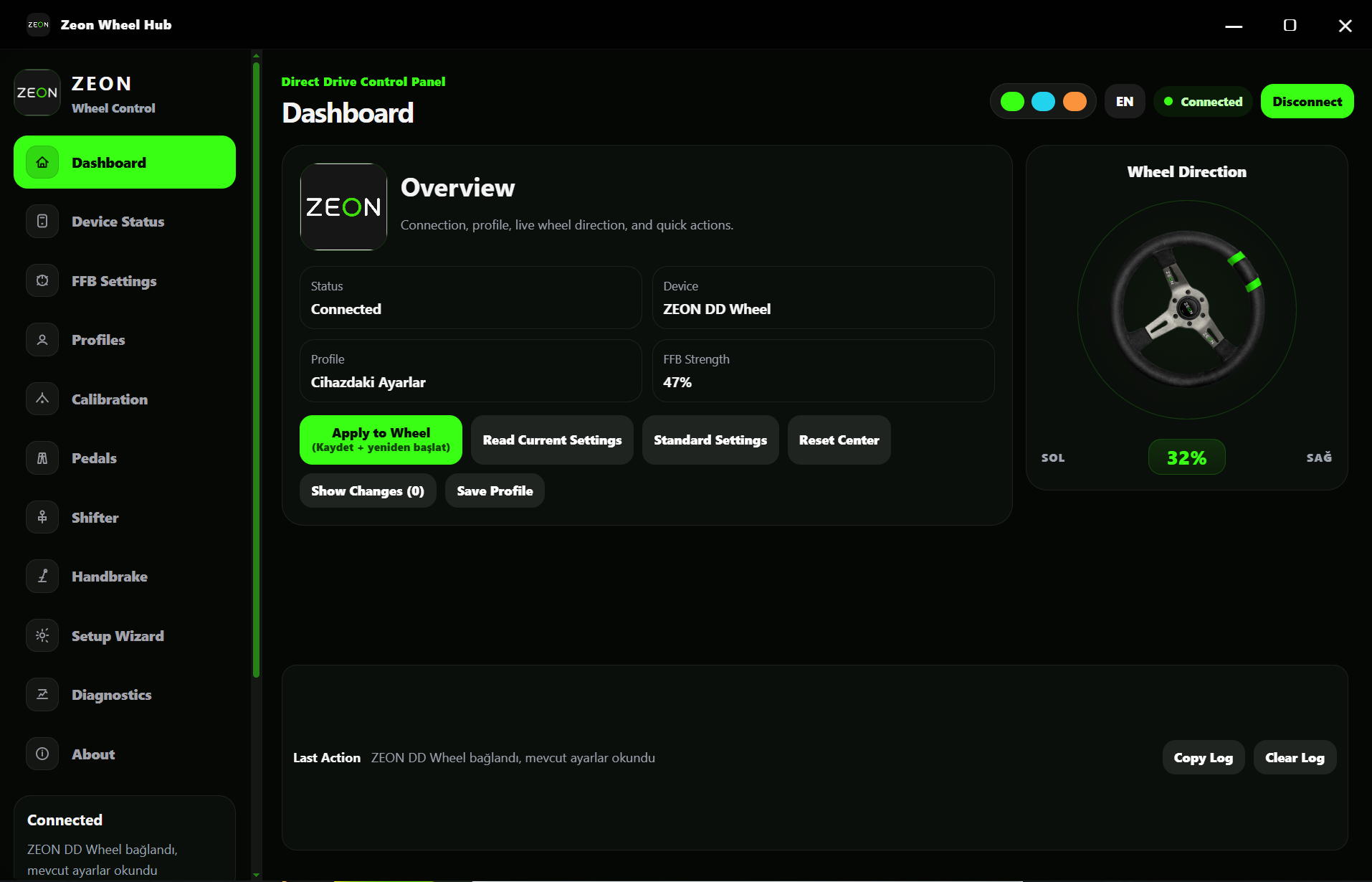
Task: Click the Clear Log button
Action: click(x=1295, y=757)
